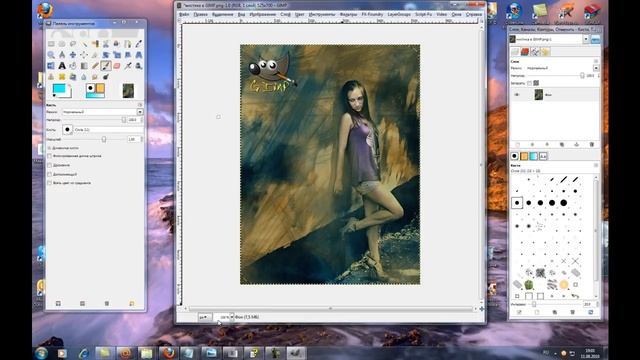Select the Paths tool
The image size is (640, 360).
click(128, 44)
